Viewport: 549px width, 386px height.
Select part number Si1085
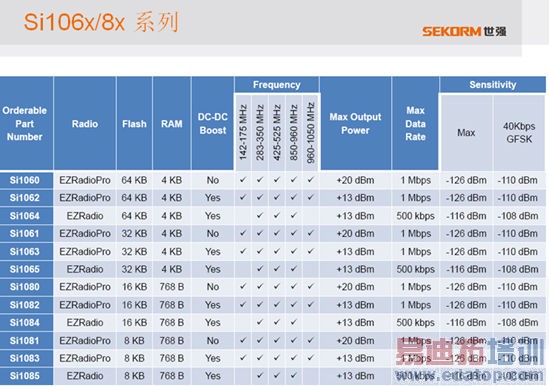pyautogui.click(x=25, y=376)
